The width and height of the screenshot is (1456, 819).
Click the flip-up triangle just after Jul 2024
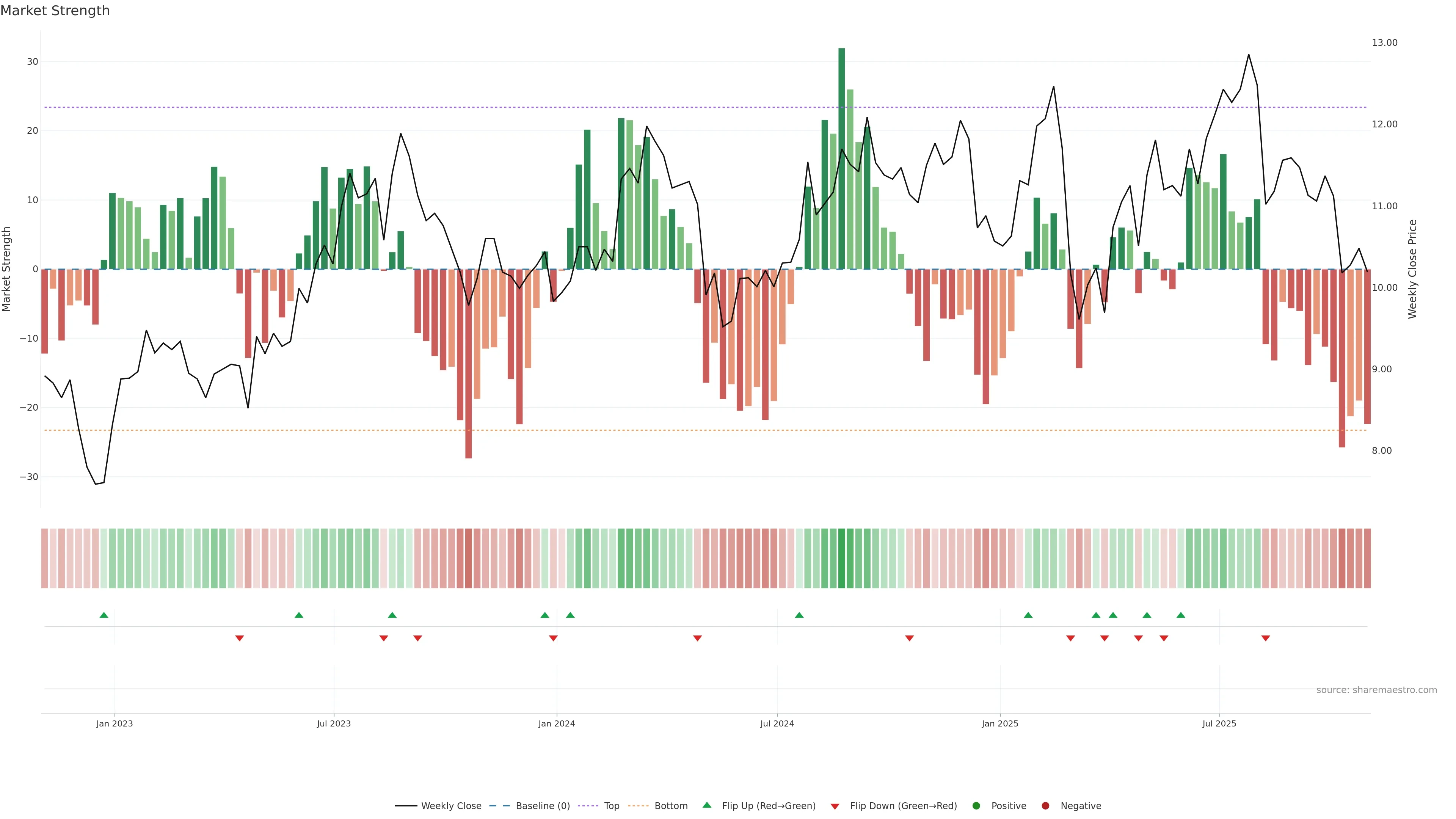pos(799,615)
